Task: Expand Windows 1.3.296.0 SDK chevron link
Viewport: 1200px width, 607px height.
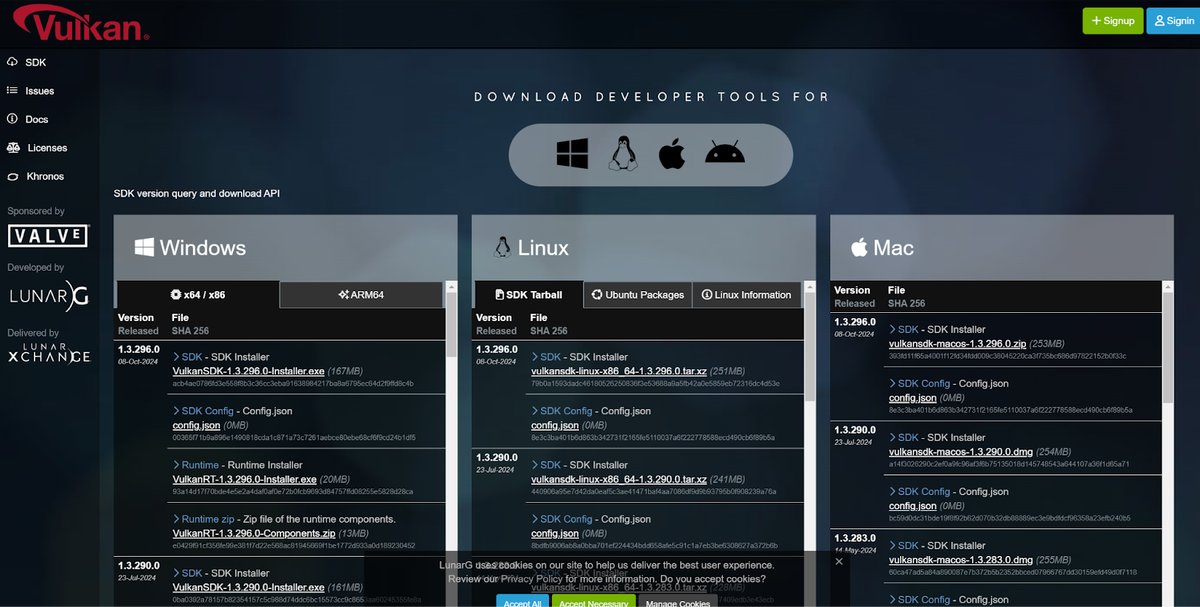Action: [x=188, y=357]
